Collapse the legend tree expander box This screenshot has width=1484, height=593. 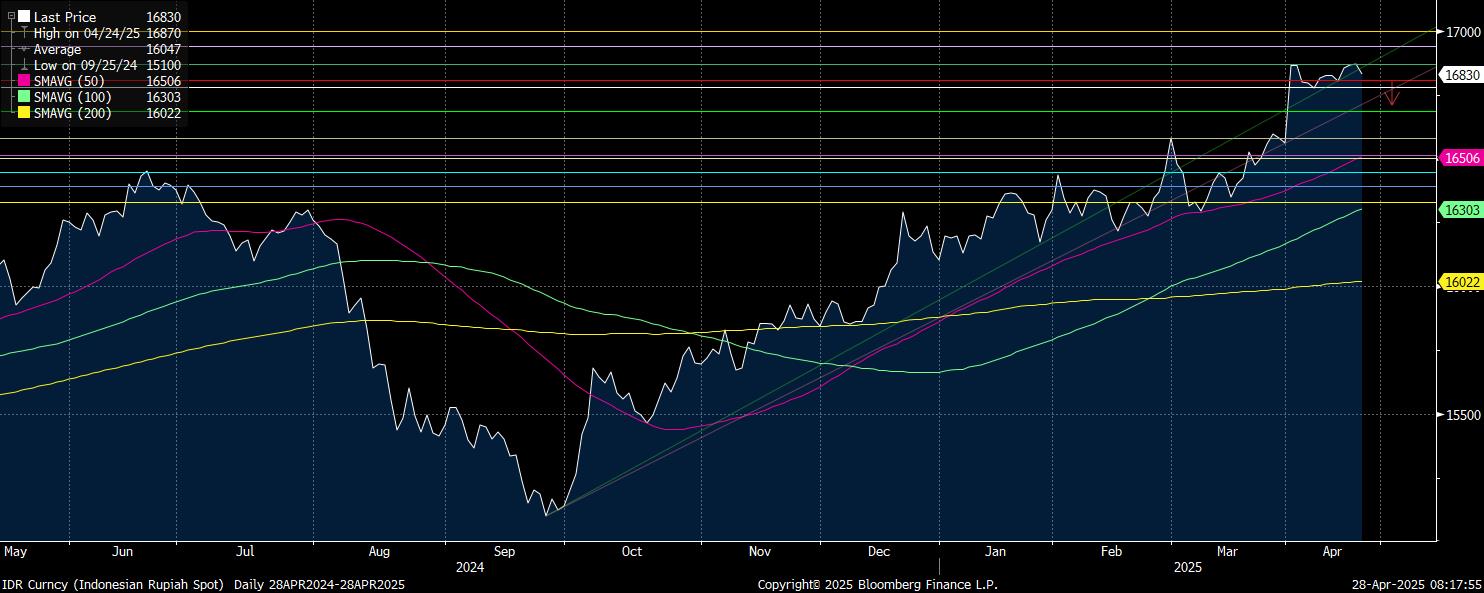11,17
